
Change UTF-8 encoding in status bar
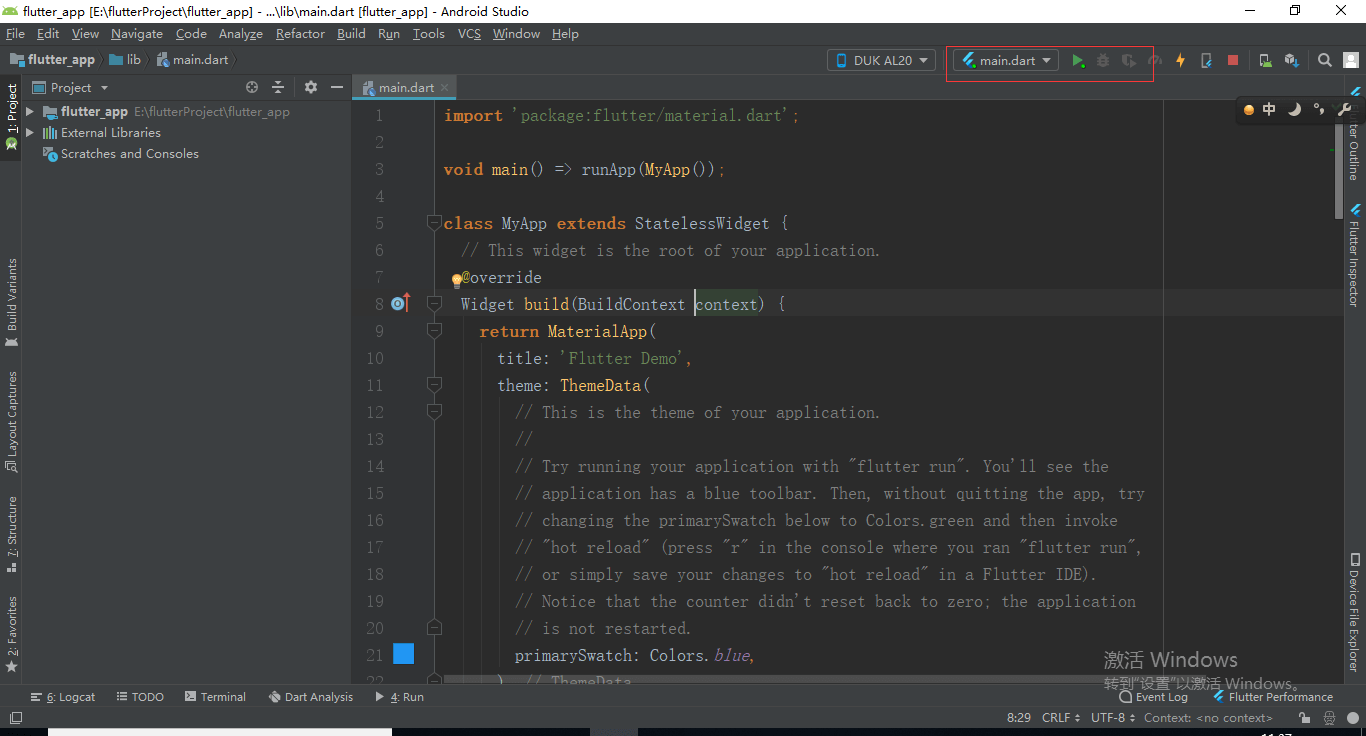(1113, 718)
